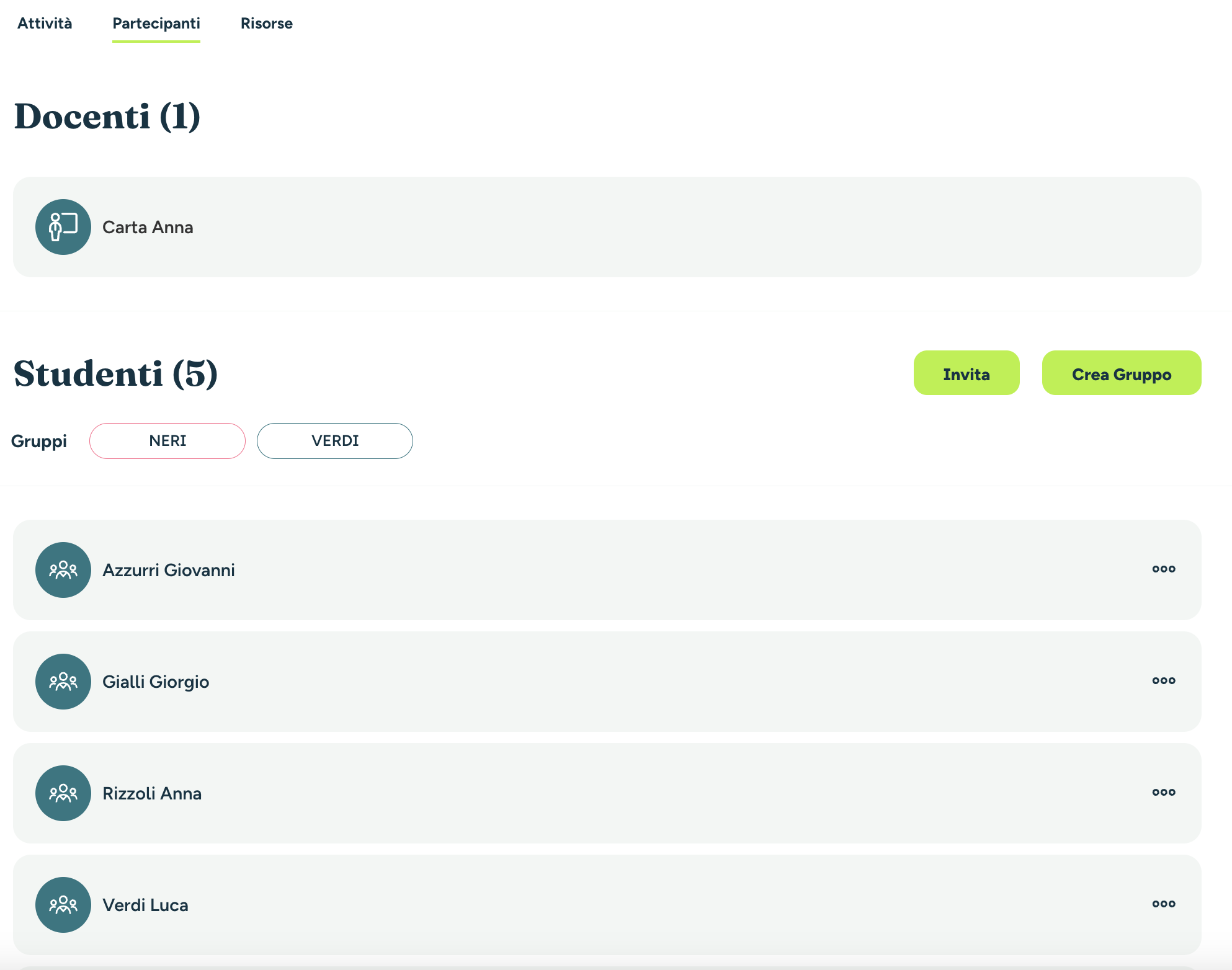The width and height of the screenshot is (1232, 970).
Task: Select the Partecipanti tab
Action: [x=156, y=24]
